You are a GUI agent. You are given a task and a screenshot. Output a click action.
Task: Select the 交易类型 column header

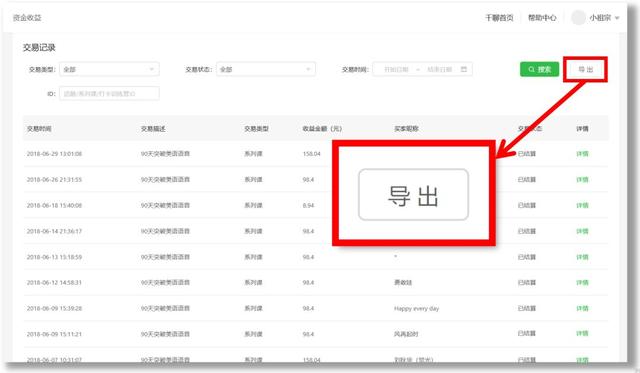click(x=256, y=129)
